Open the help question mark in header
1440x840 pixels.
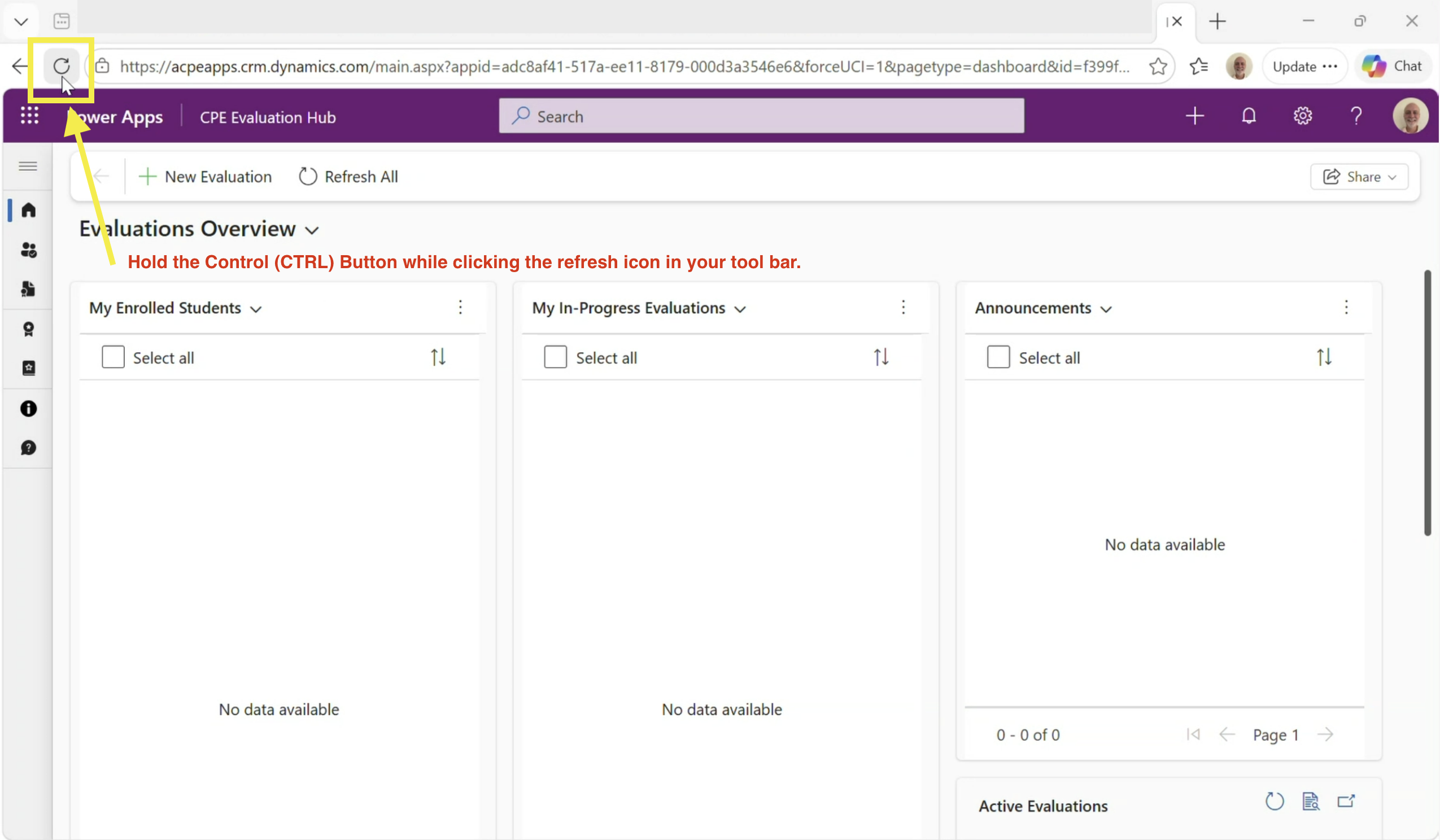pyautogui.click(x=1356, y=116)
